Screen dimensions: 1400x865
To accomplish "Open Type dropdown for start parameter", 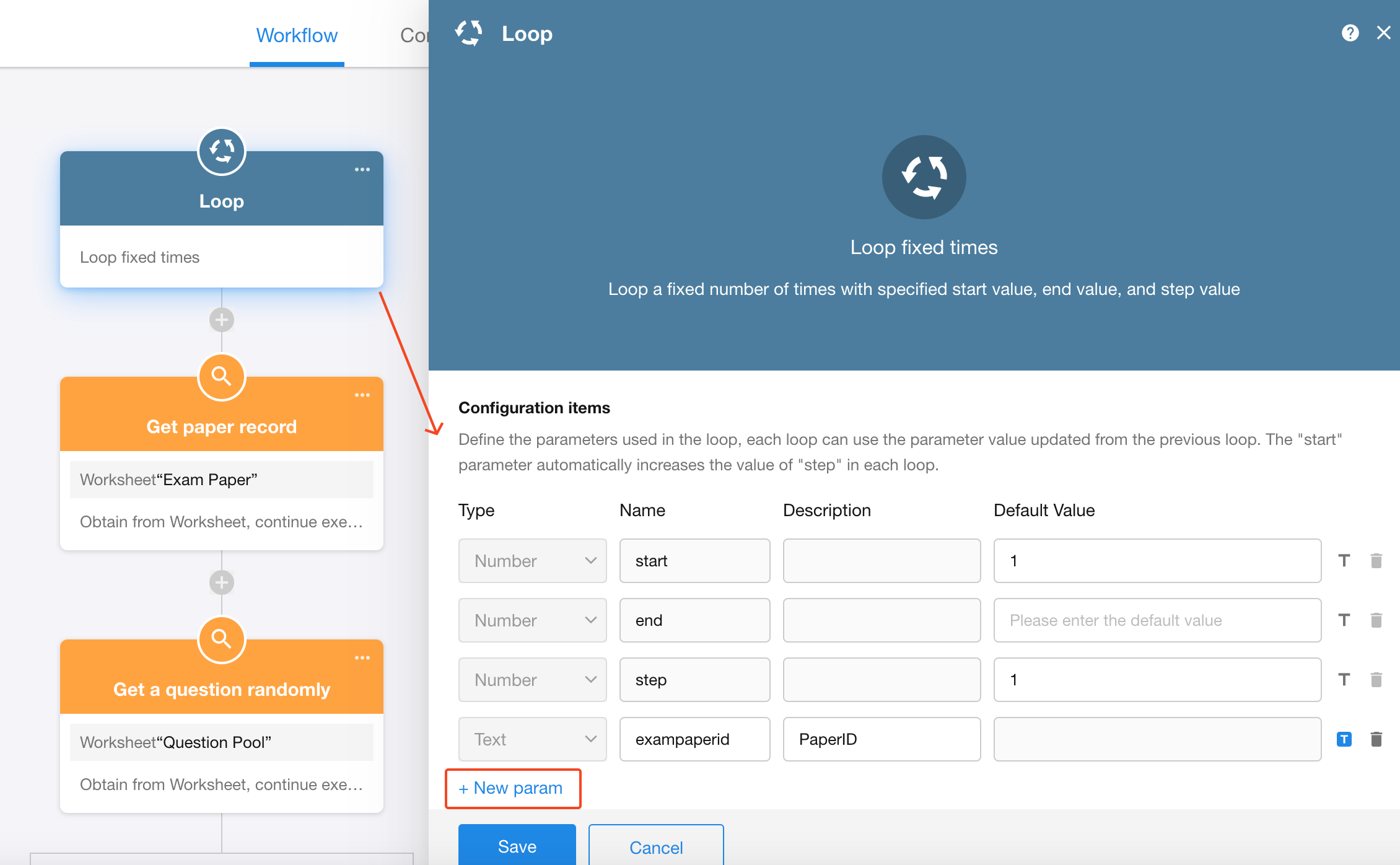I will tap(532, 561).
